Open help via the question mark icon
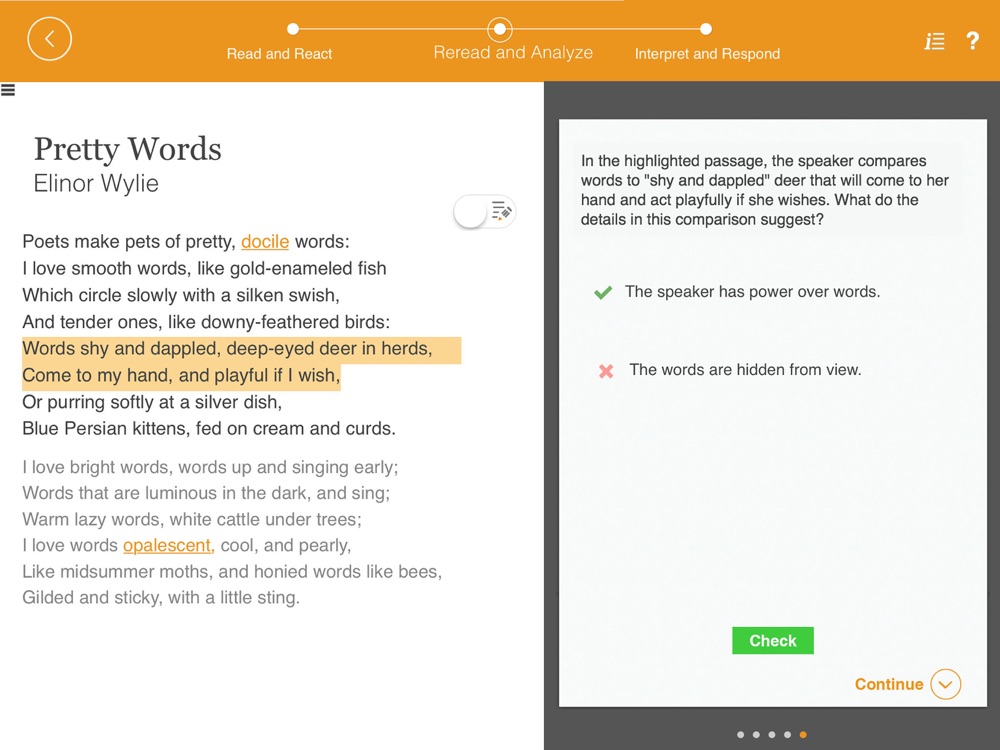This screenshot has width=1000, height=750. [x=972, y=41]
